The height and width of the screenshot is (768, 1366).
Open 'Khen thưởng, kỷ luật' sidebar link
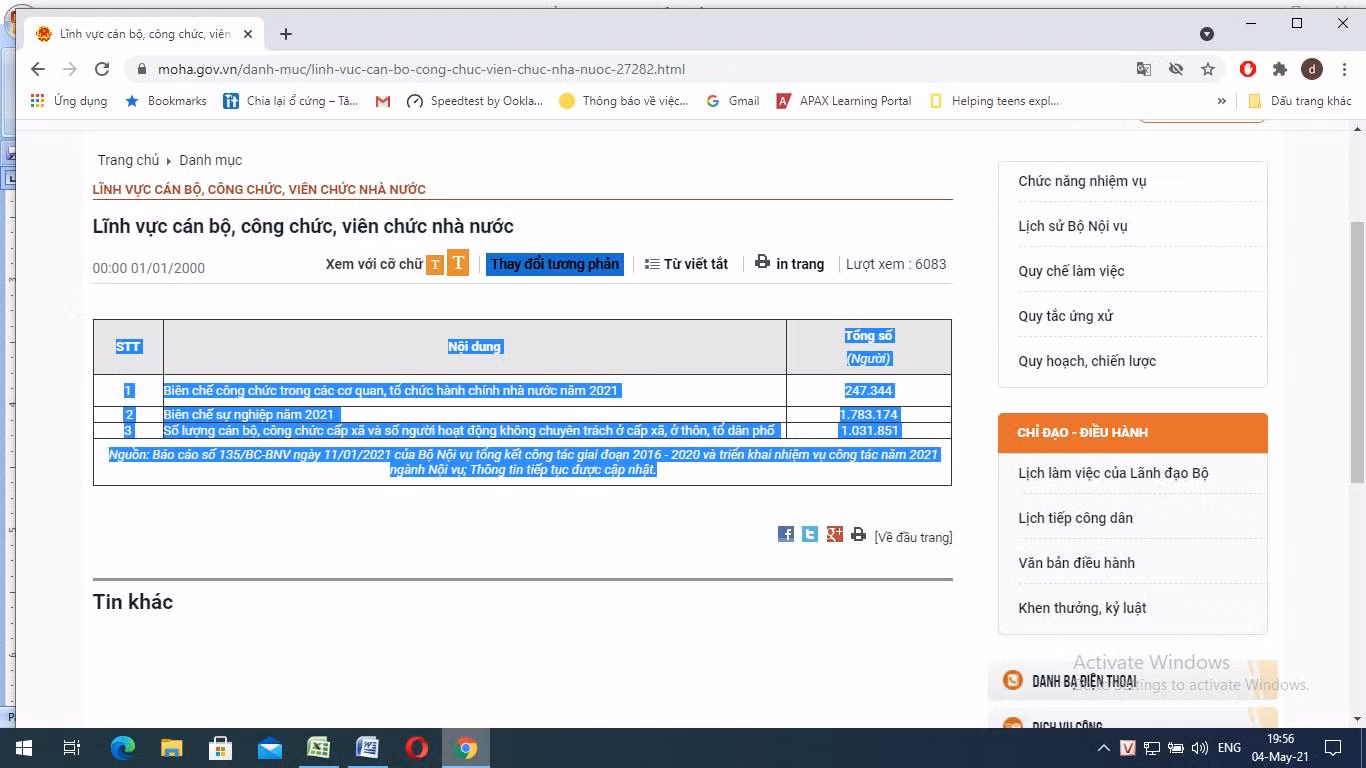pos(1082,608)
